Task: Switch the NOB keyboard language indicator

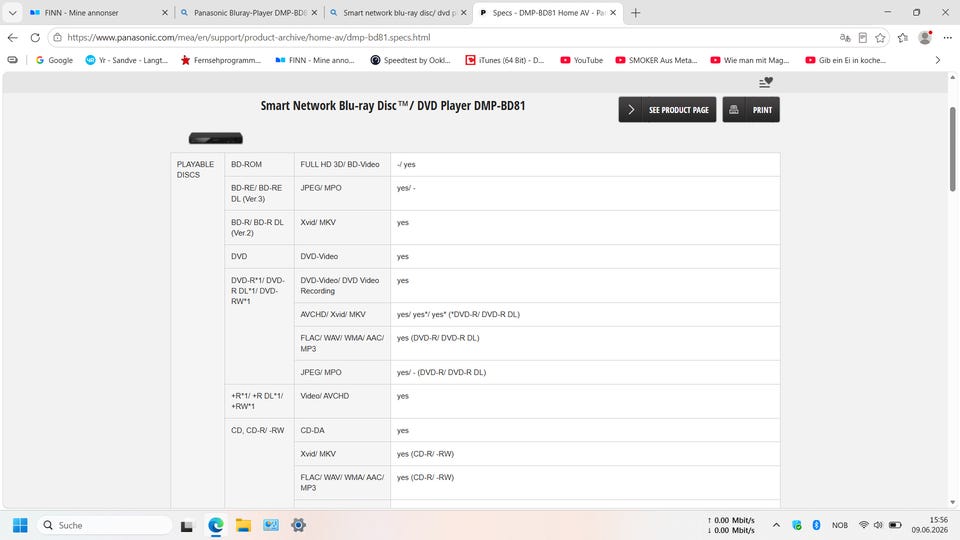Action: [840, 525]
